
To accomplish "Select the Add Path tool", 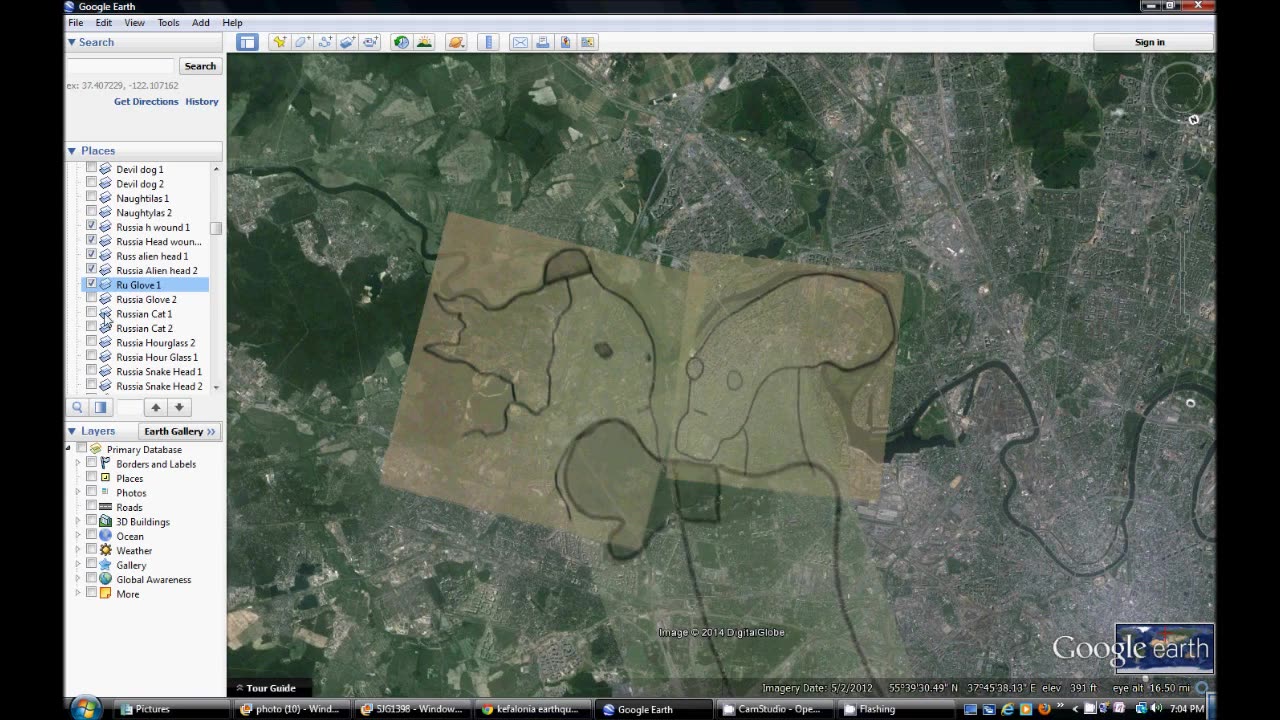I will click(325, 42).
